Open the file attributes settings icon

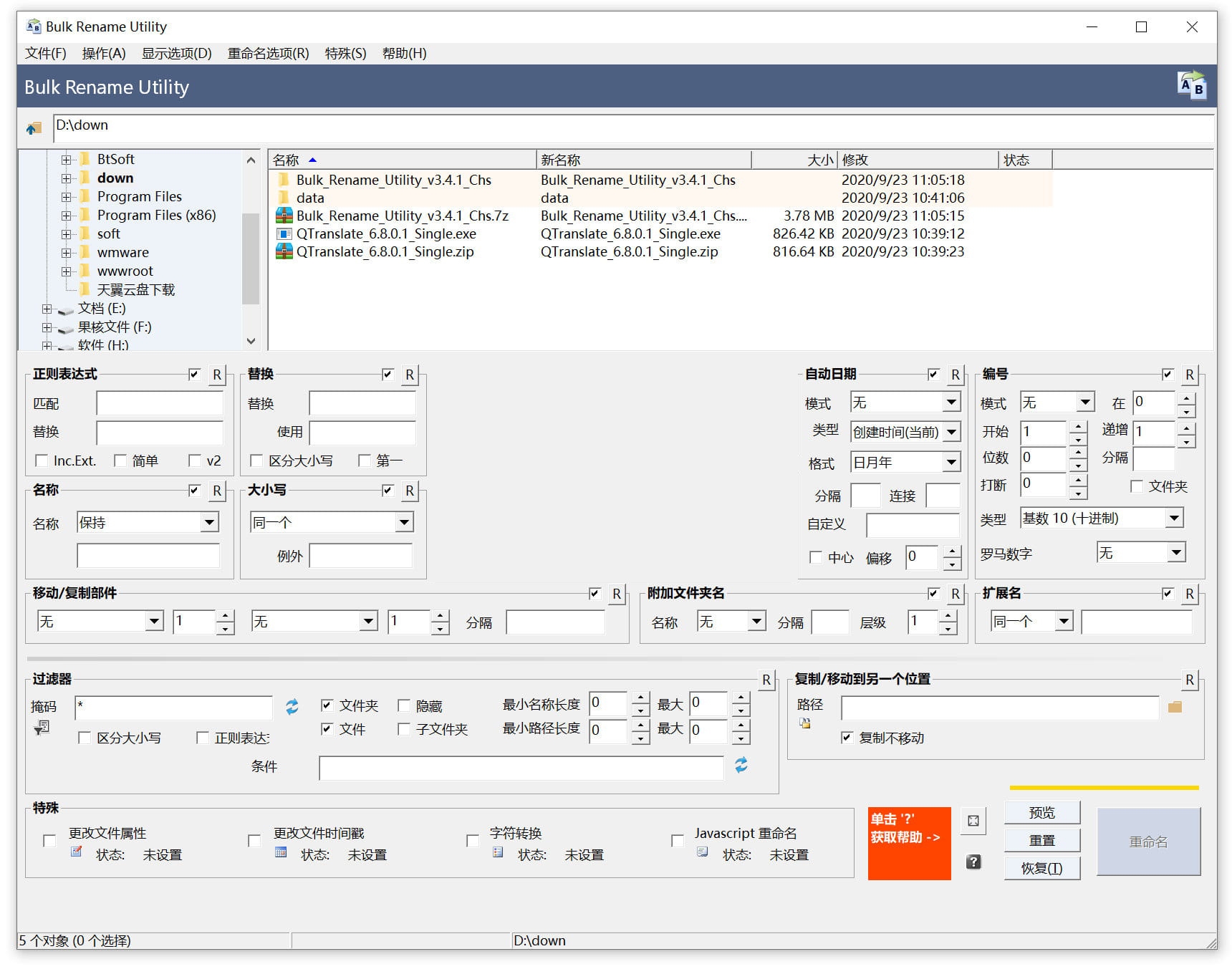coord(76,852)
